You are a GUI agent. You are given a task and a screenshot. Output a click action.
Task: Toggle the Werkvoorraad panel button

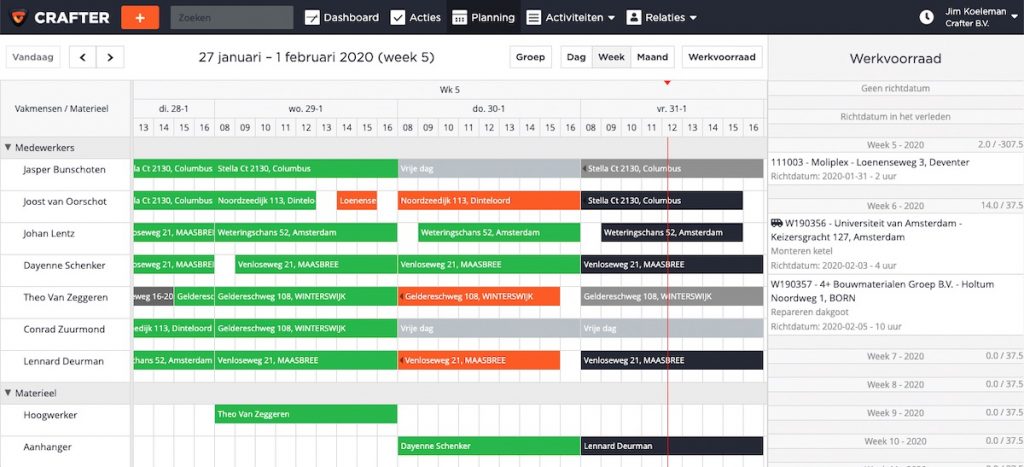pos(722,57)
